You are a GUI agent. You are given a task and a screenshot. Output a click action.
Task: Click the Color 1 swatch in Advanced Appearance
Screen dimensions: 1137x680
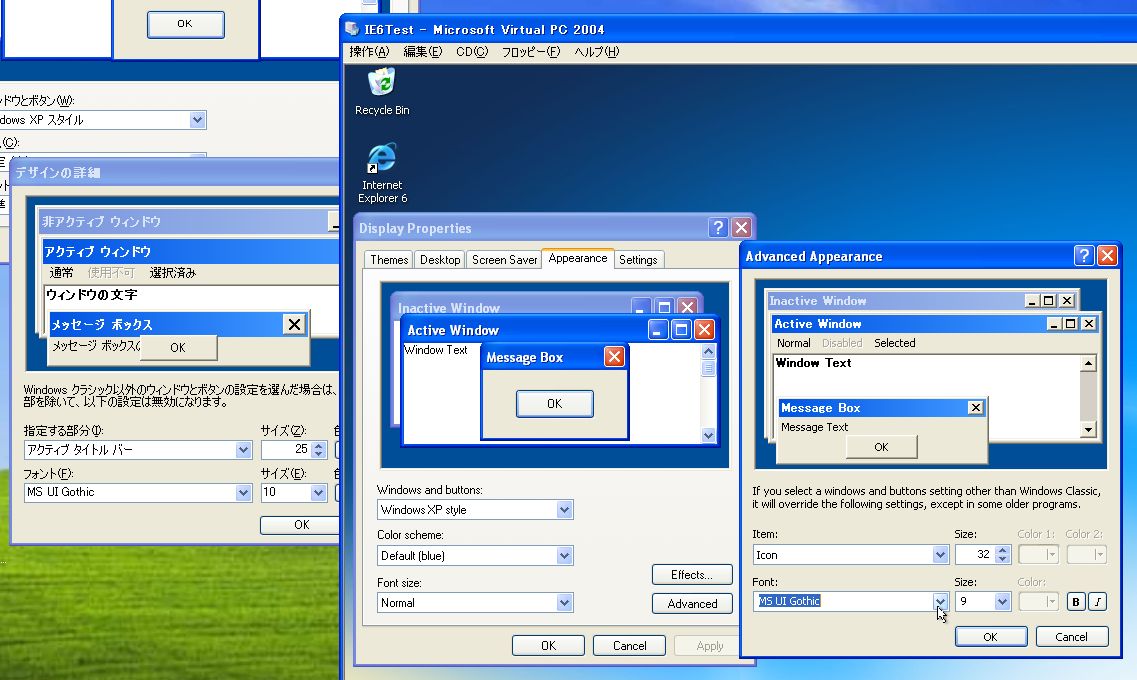[x=1038, y=555]
